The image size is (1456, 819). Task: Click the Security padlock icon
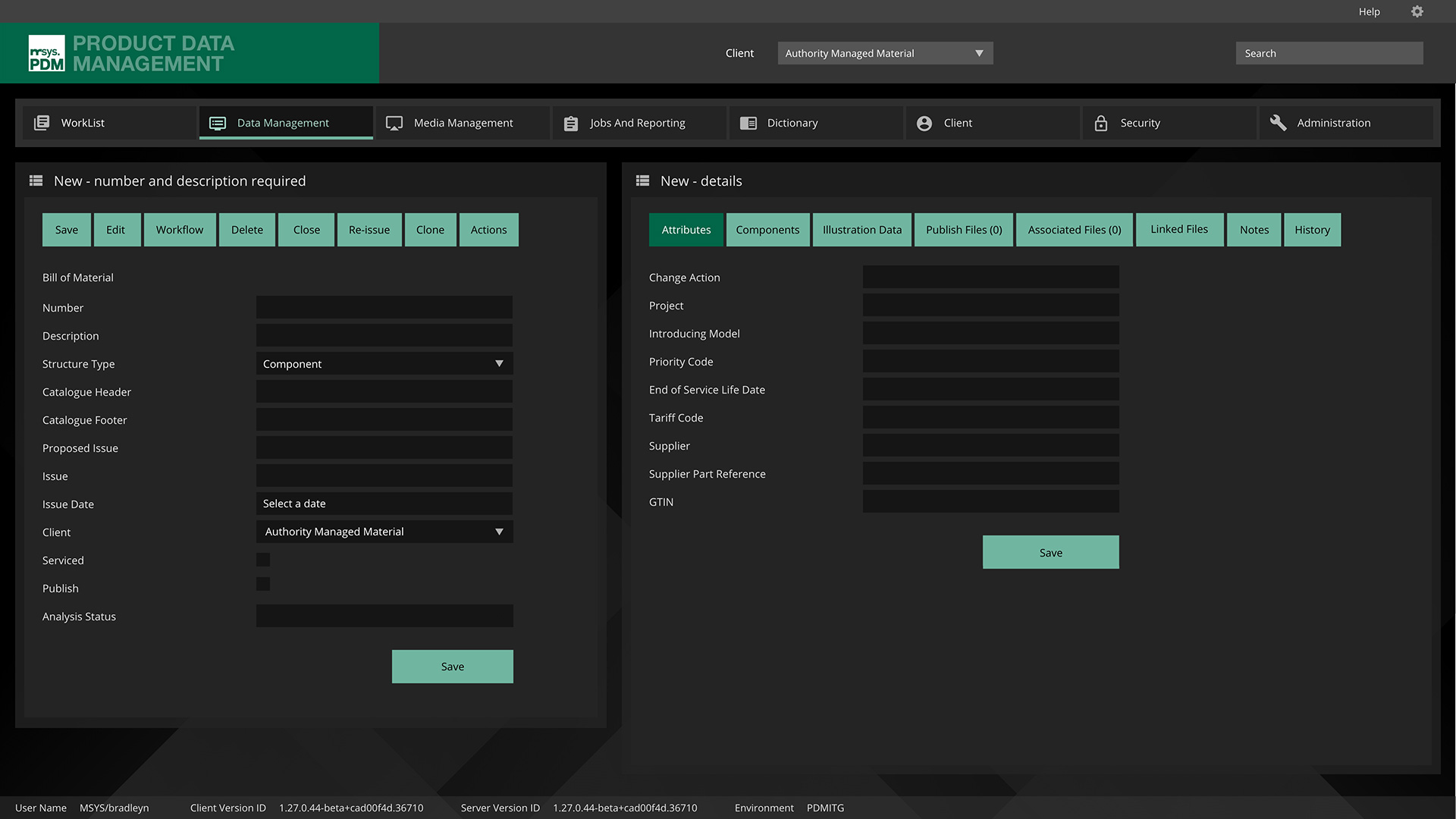tap(1101, 123)
